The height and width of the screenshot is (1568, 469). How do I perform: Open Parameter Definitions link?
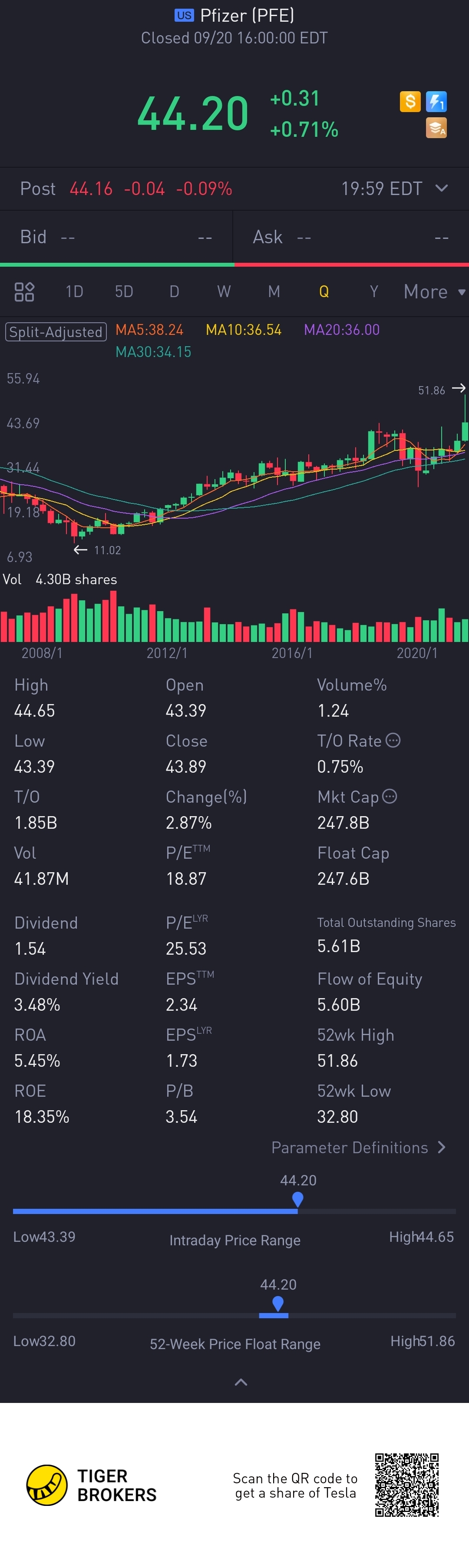click(x=358, y=1148)
